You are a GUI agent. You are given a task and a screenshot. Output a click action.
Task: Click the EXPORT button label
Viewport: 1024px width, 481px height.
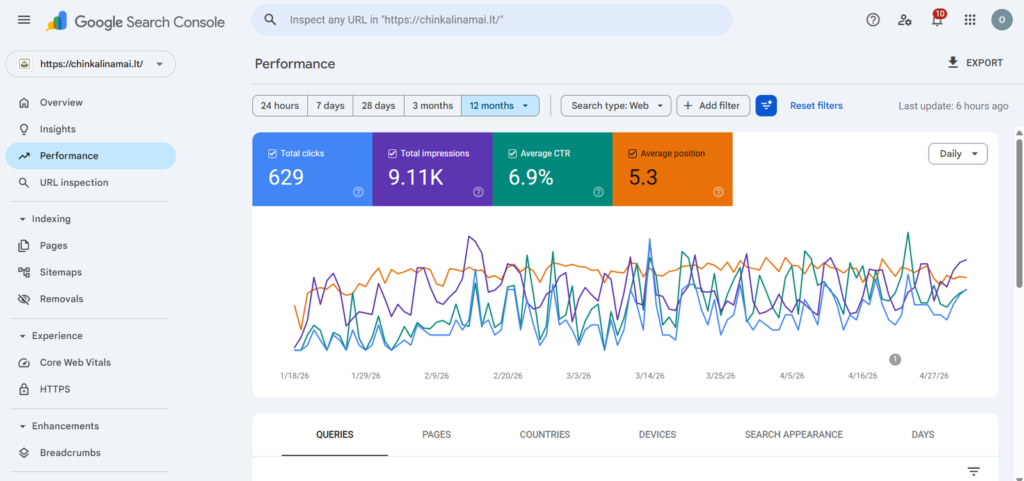[984, 63]
